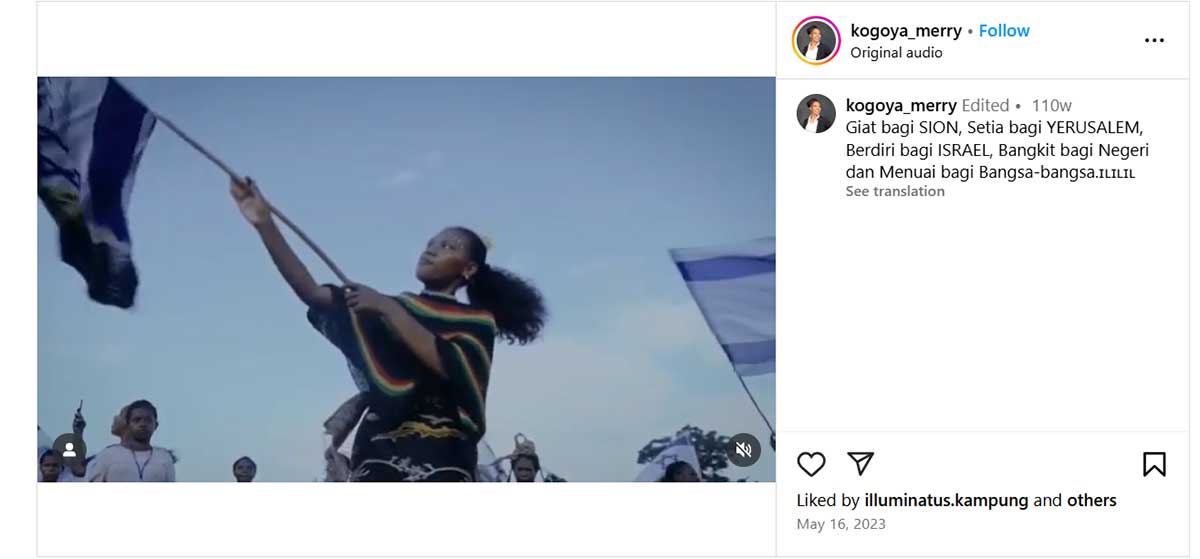The image size is (1200, 559).
Task: Open the header profile picture story
Action: point(816,41)
